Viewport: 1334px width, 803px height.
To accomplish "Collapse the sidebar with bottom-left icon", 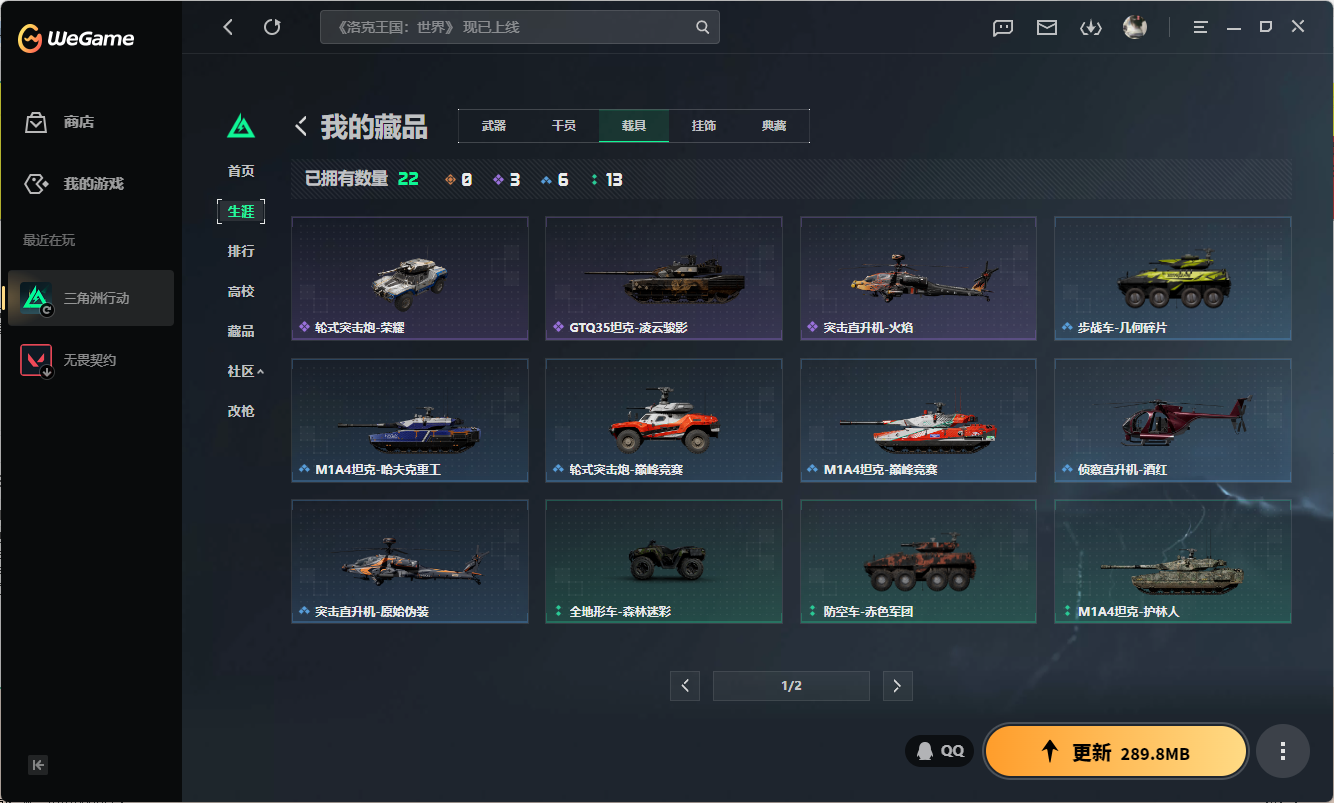I will 38,765.
